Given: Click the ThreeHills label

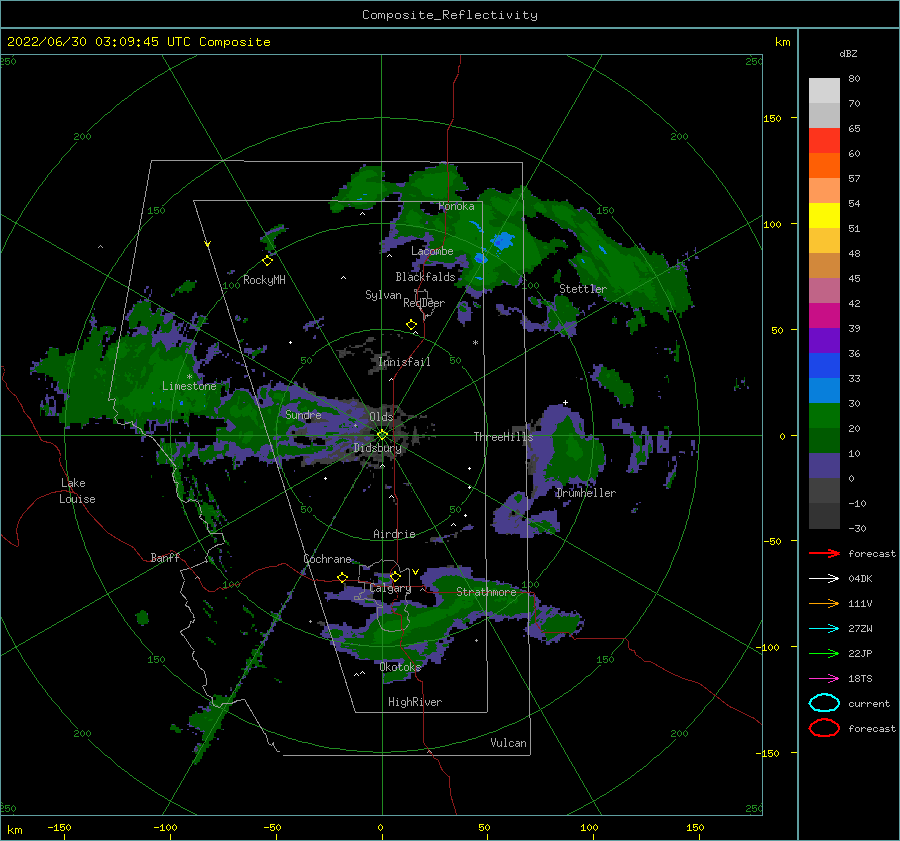Looking at the screenshot, I should pos(503,437).
